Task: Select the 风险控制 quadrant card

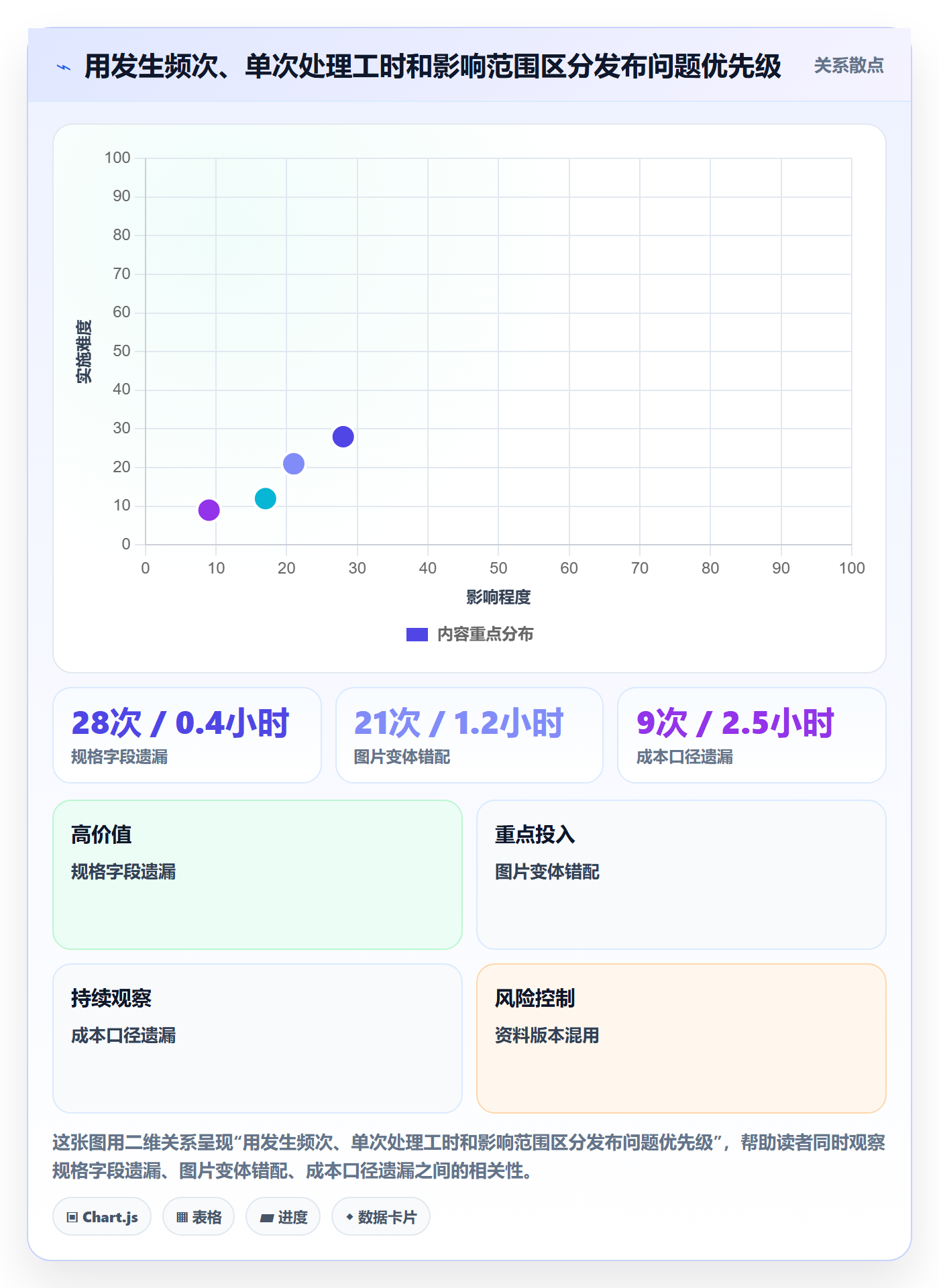Action: click(681, 1038)
